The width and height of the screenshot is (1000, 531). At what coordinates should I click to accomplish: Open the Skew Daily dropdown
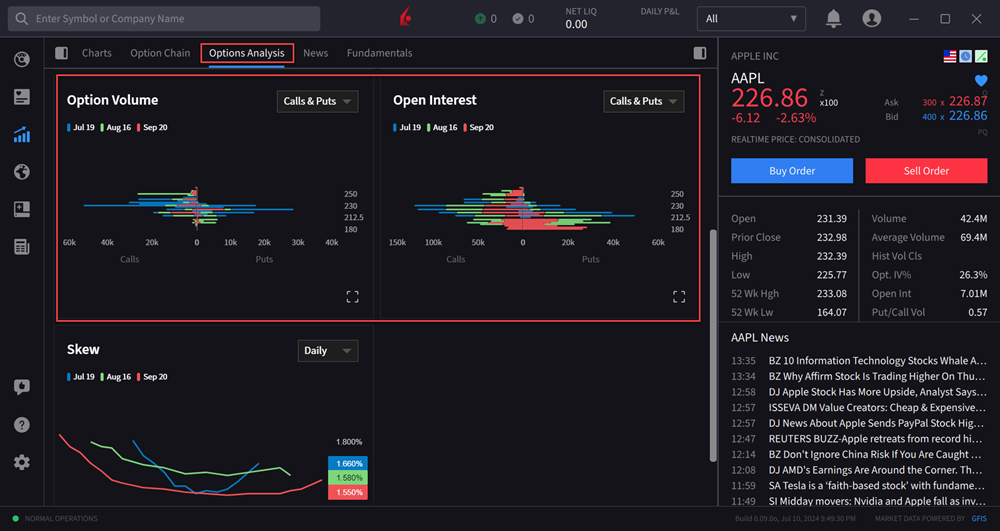click(x=328, y=351)
